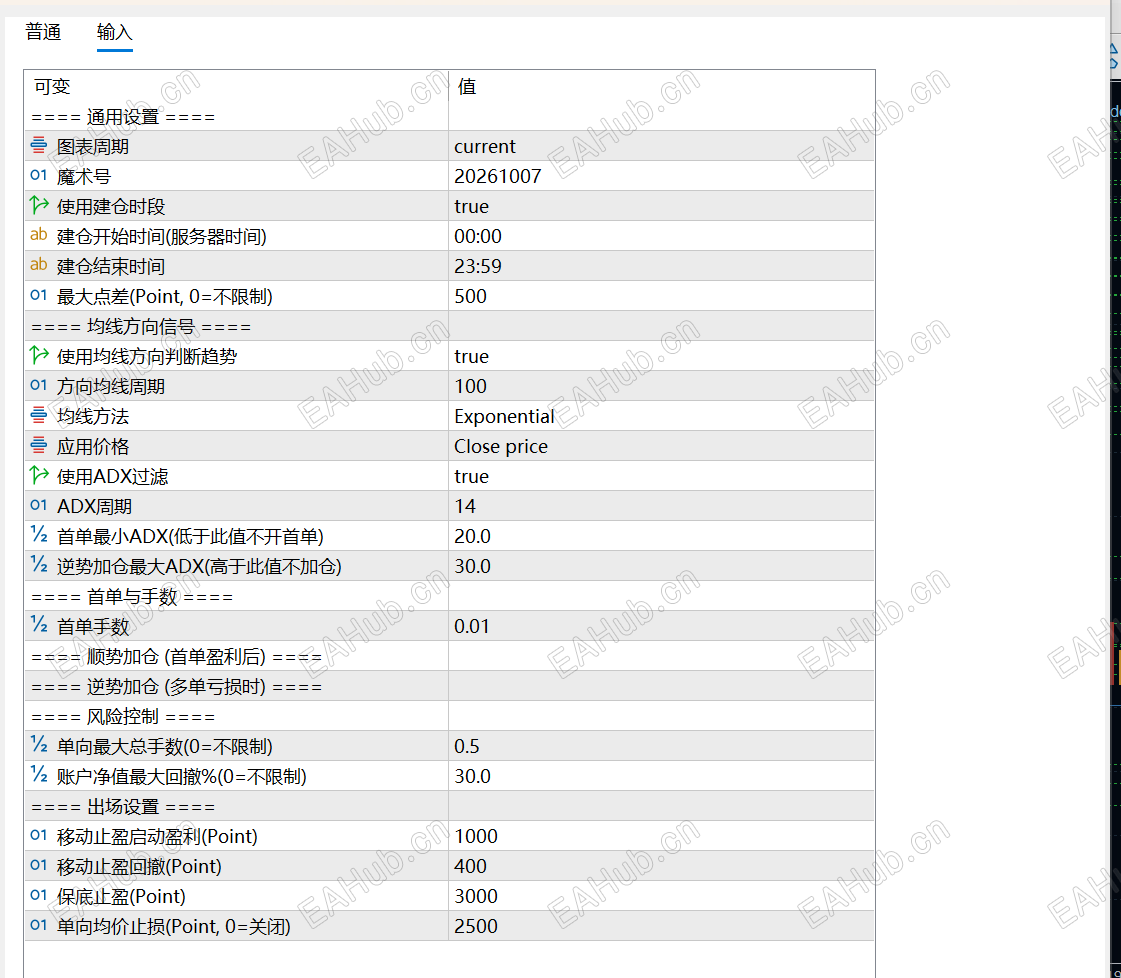The image size is (1121, 978).
Task: Select the 魔术号 parameter label
Action: (84, 177)
